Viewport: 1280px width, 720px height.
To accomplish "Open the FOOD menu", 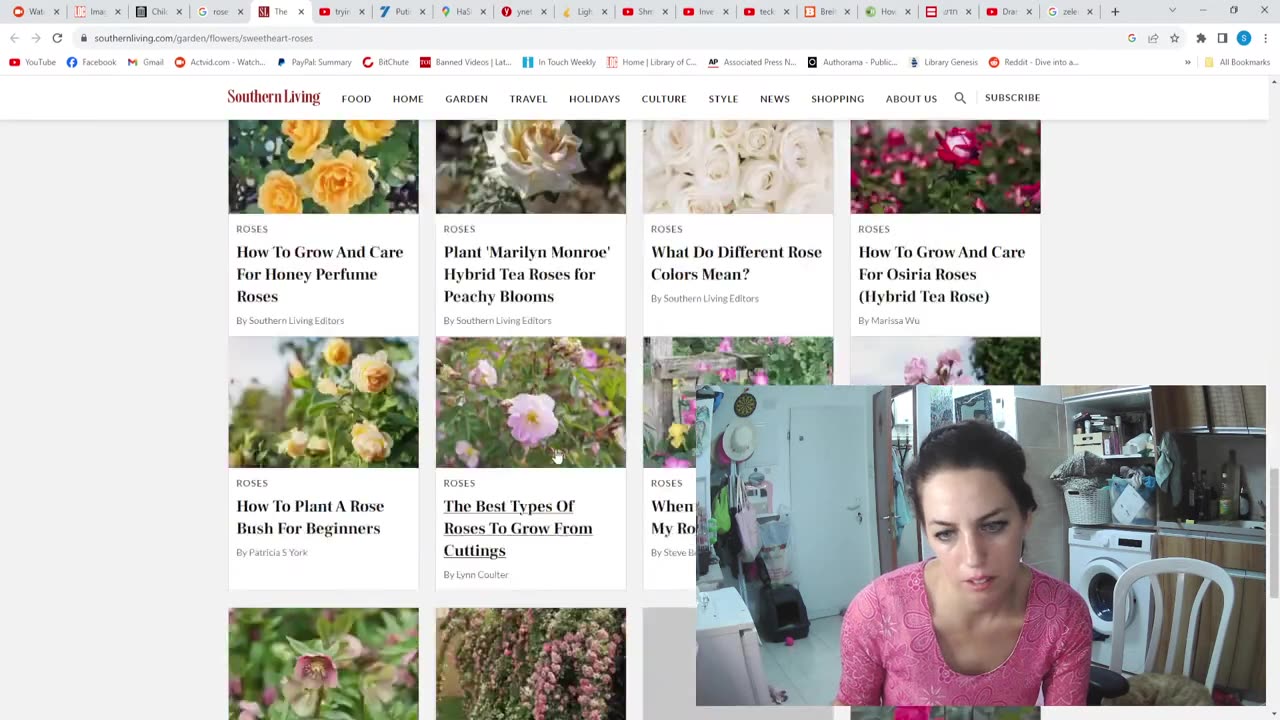I will click(x=356, y=99).
